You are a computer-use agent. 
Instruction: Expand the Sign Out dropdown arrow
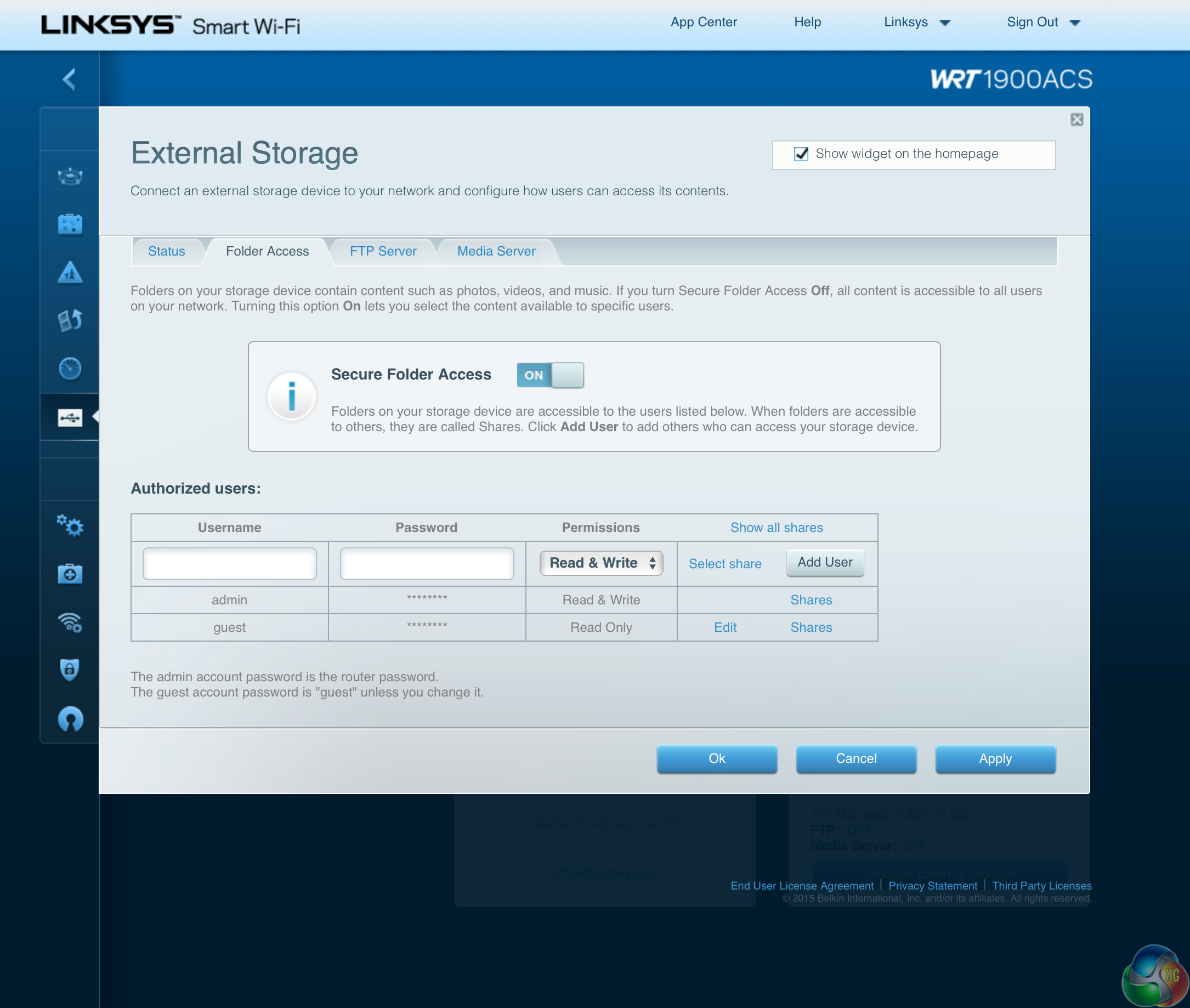[x=1074, y=23]
